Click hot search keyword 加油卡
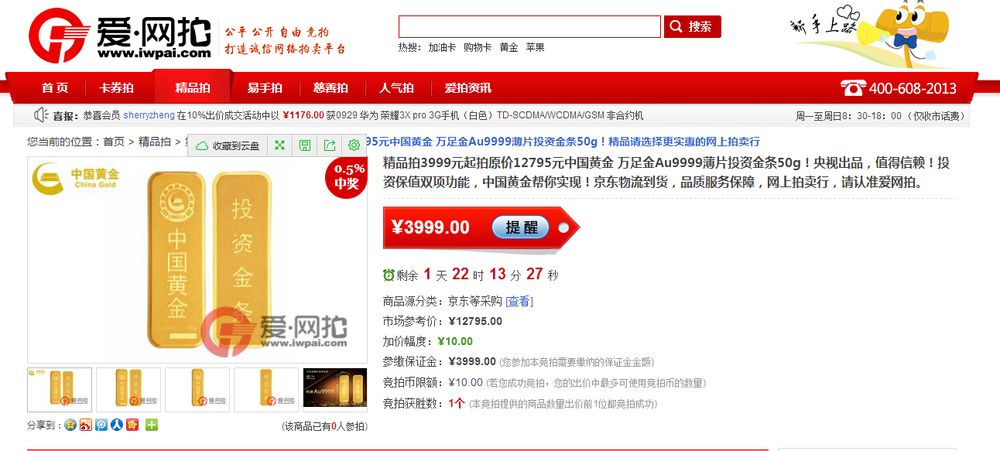 [x=442, y=47]
